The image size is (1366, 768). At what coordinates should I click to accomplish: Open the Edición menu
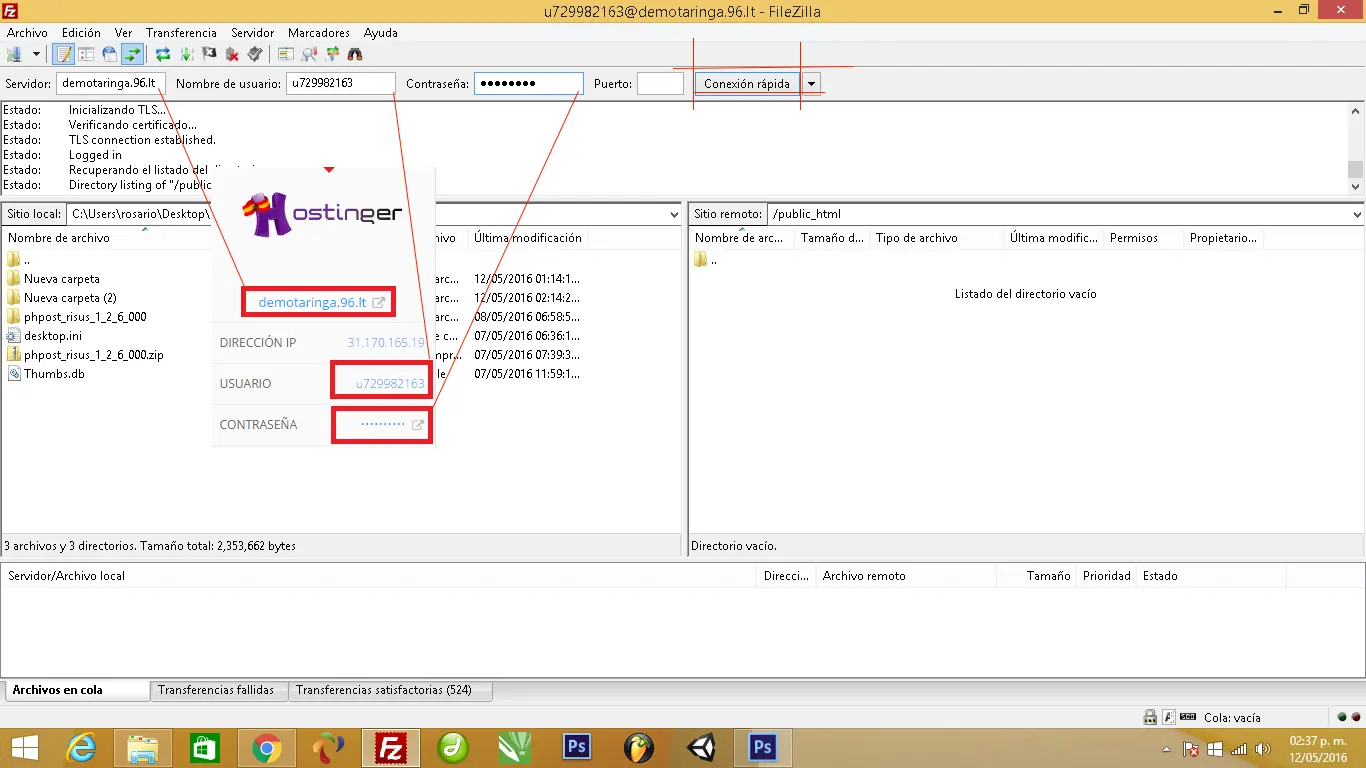(x=81, y=33)
